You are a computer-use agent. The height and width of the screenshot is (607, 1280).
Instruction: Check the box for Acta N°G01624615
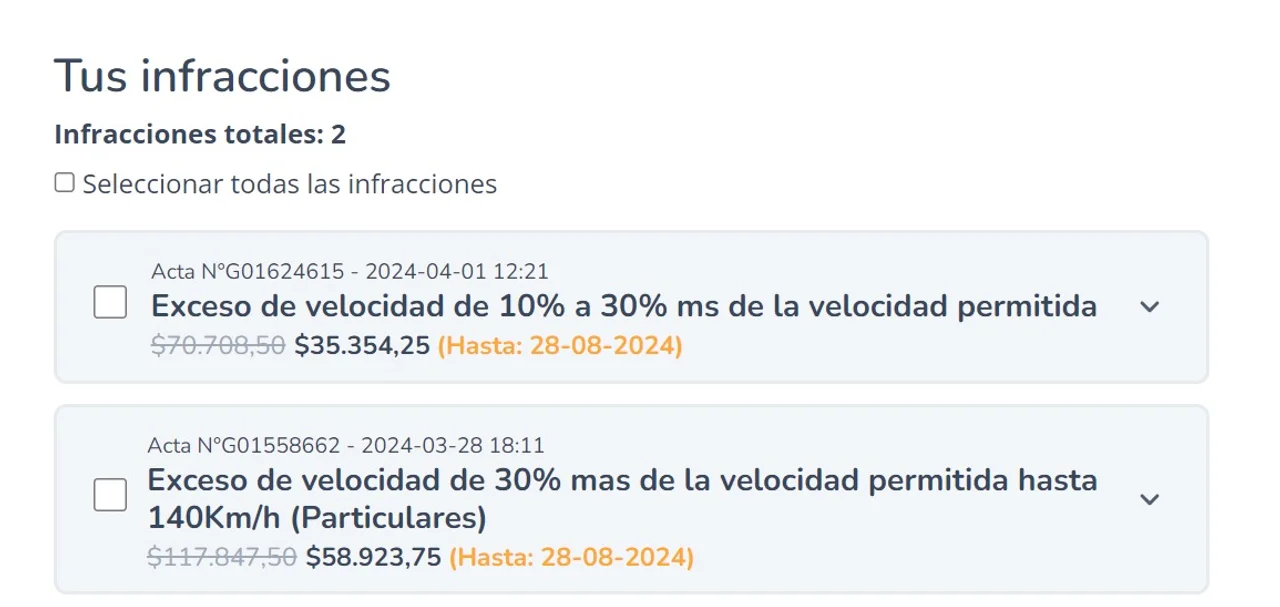109,301
